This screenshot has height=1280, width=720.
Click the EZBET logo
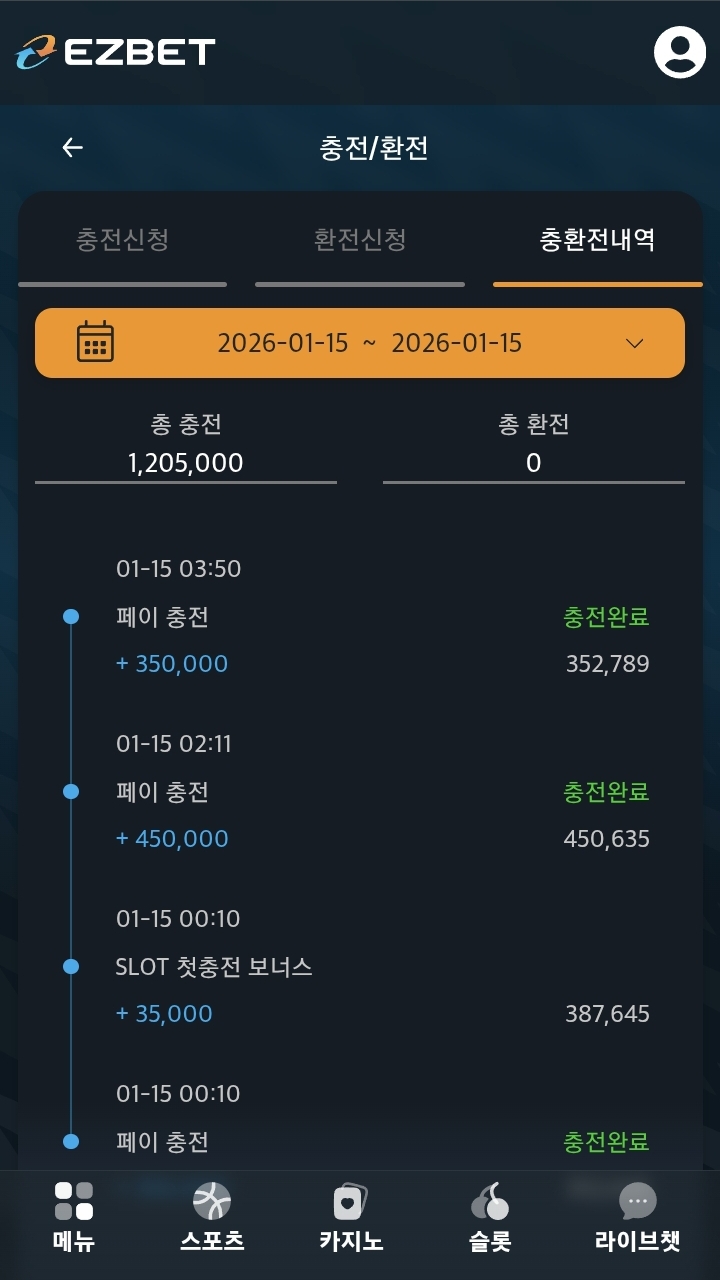[115, 52]
